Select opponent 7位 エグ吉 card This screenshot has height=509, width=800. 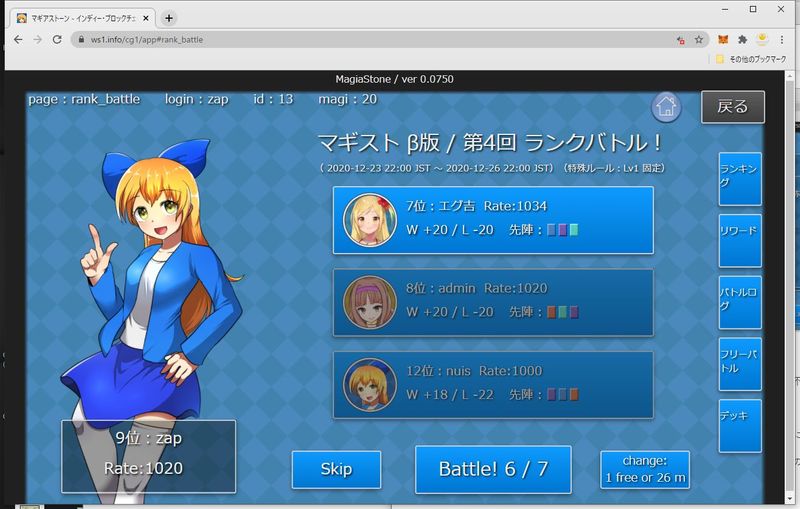tap(493, 220)
